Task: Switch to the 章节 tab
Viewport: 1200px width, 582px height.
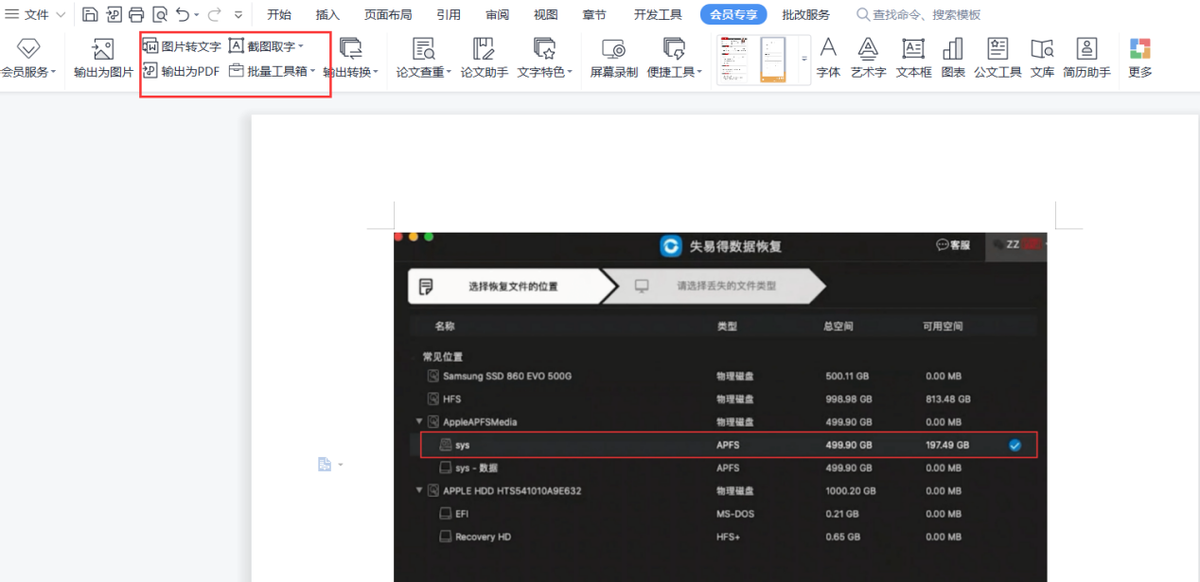Action: (x=594, y=14)
